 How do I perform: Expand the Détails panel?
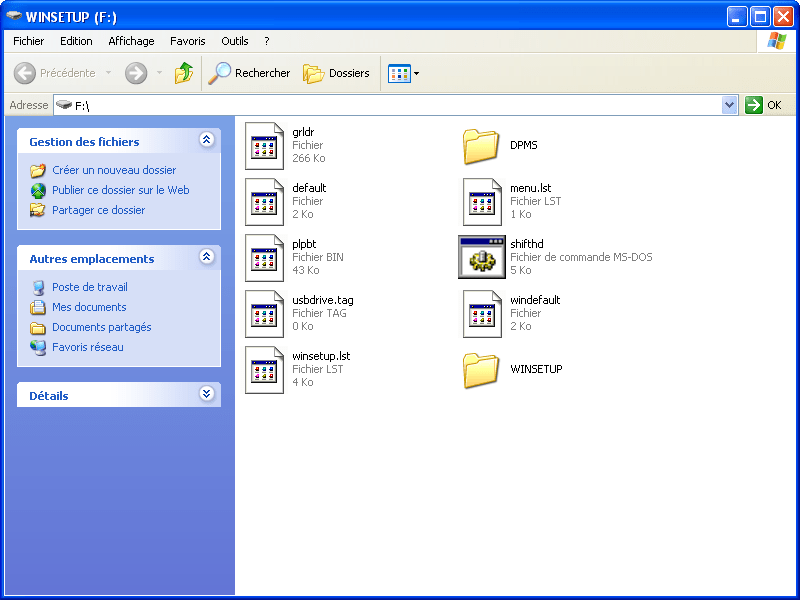[207, 393]
